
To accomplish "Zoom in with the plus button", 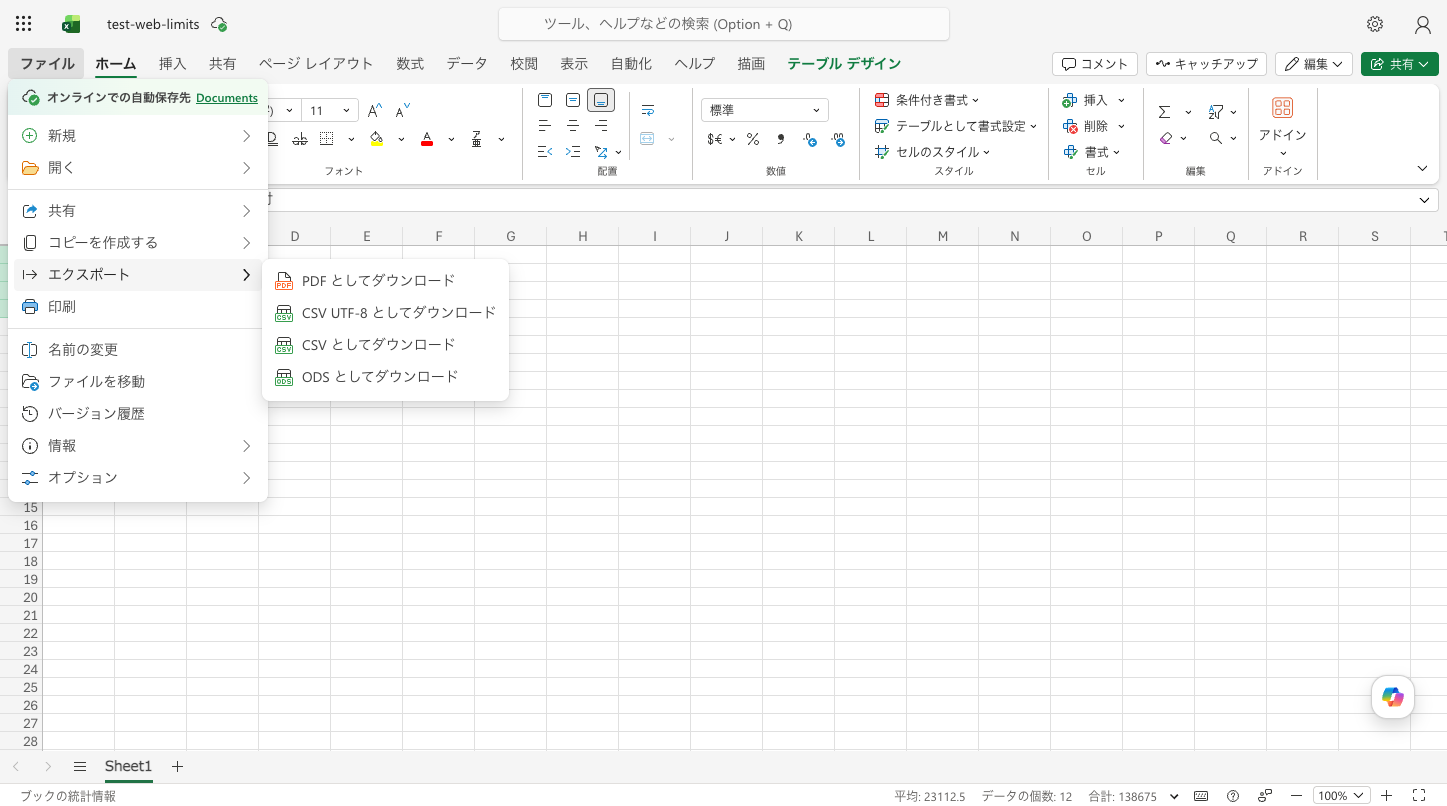I will (1386, 796).
